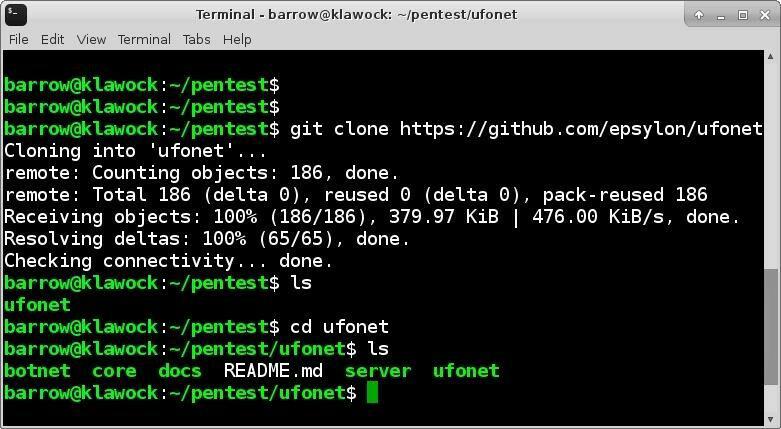Click the scrollbar down arrow
Viewport: 781px width, 429px height.
(x=770, y=419)
